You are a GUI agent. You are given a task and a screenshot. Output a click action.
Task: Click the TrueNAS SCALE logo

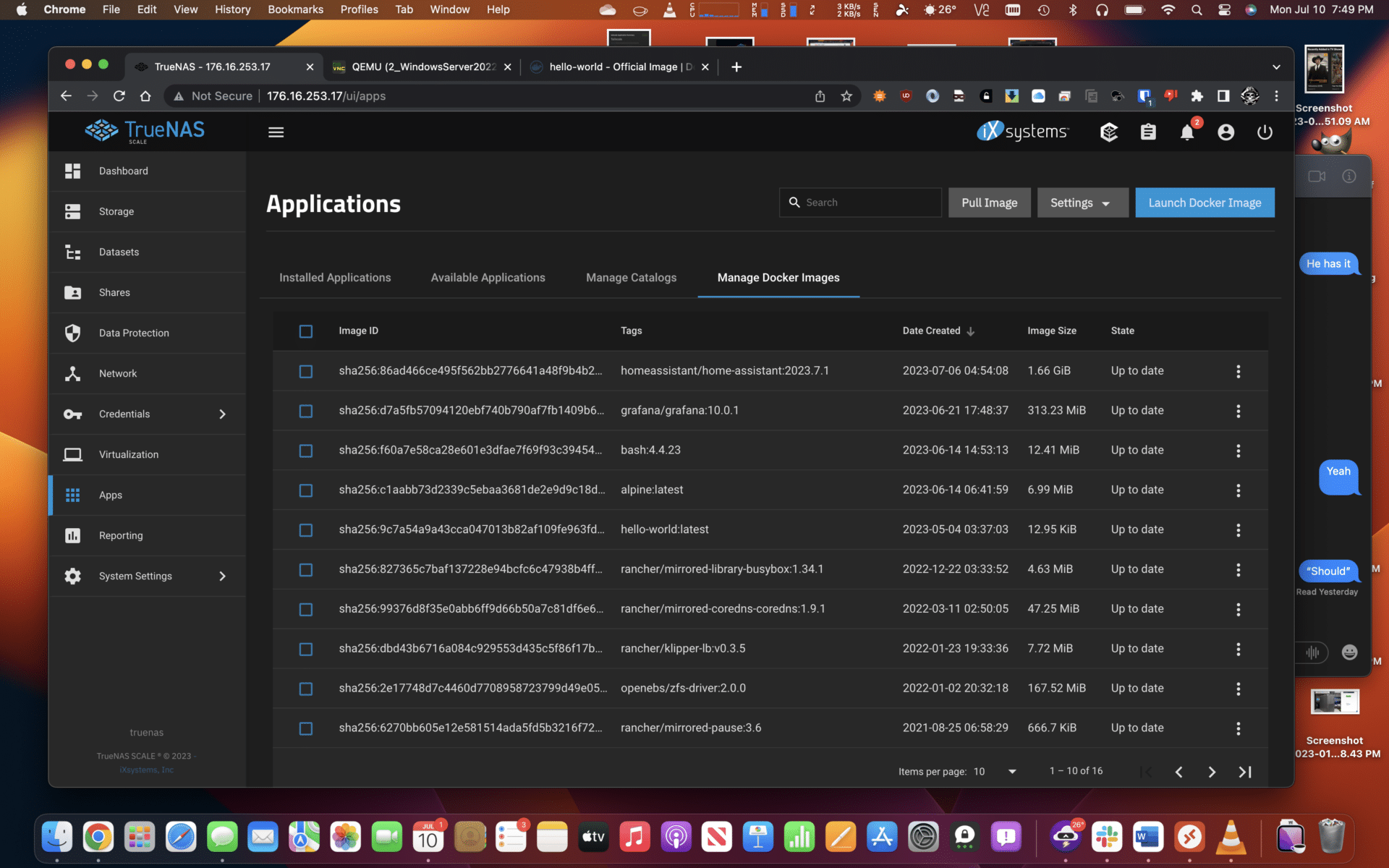point(145,131)
